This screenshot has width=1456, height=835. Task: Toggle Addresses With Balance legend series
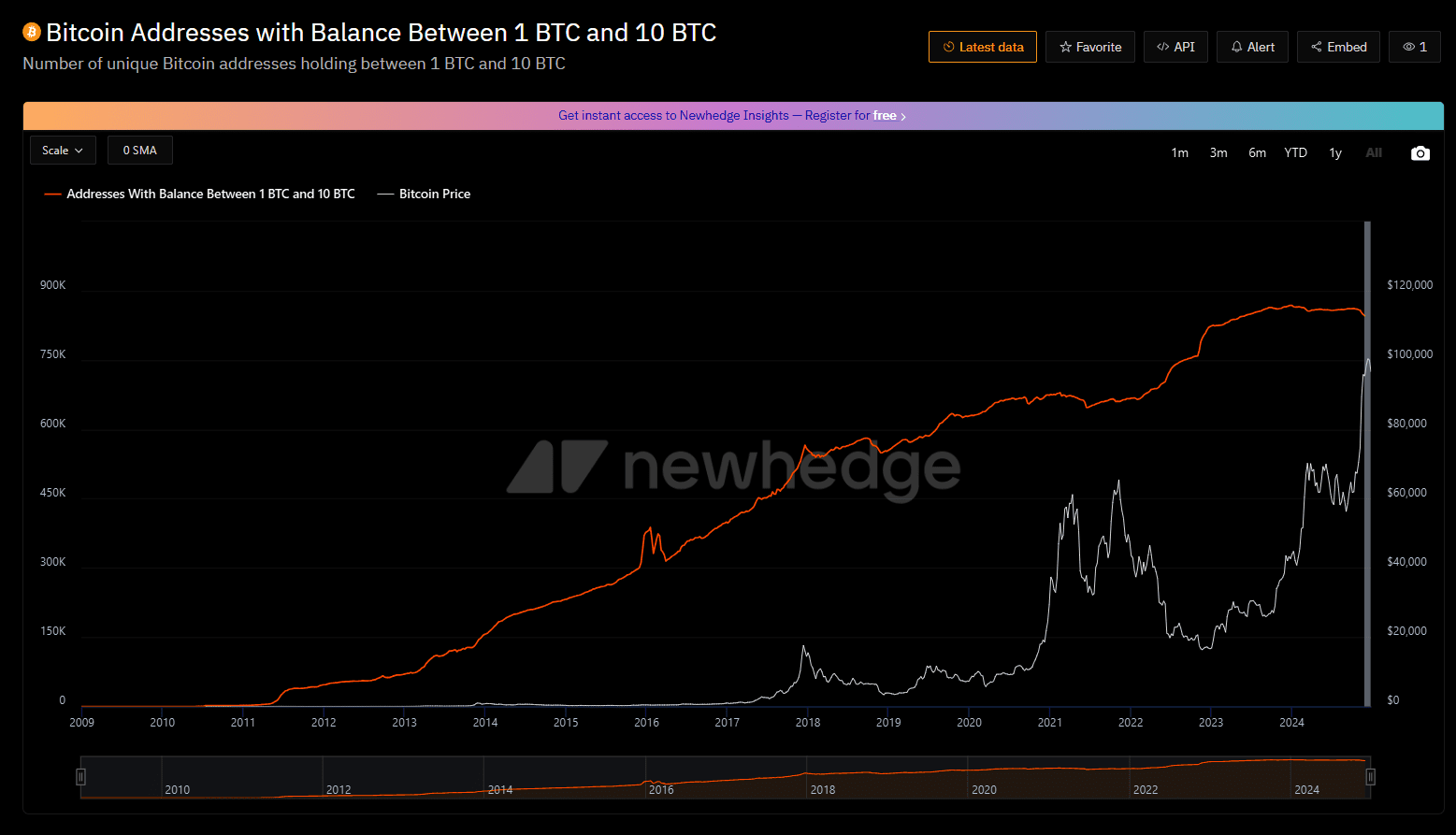(200, 194)
